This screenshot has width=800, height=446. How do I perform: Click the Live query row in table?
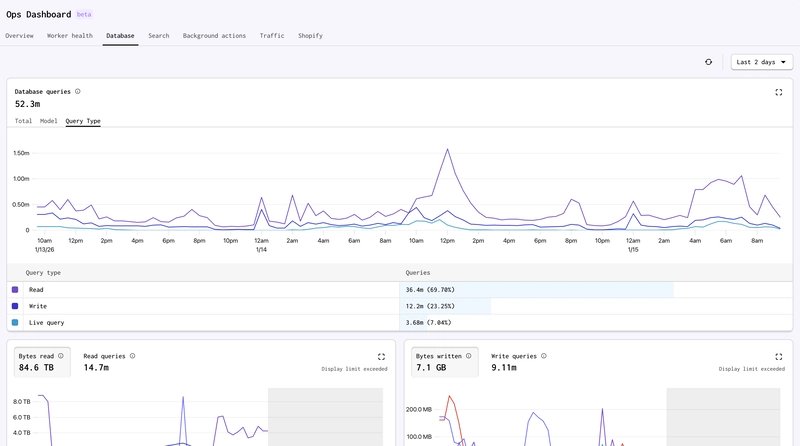[200, 323]
